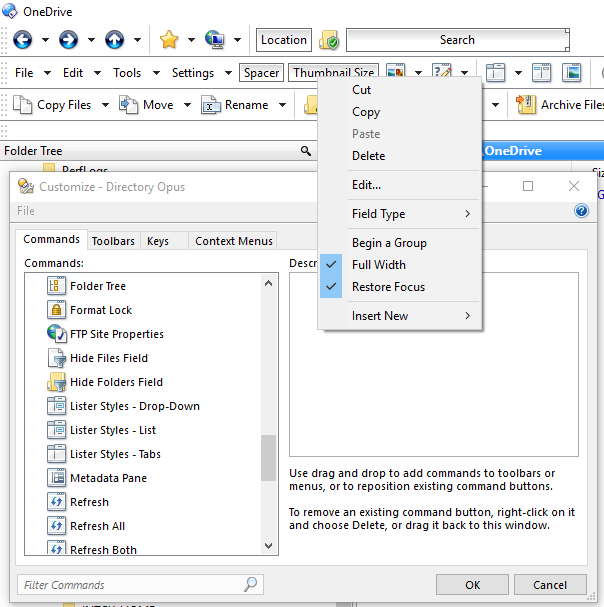Open the Back button history dropdown arrow
The width and height of the screenshot is (604, 607).
click(45, 40)
